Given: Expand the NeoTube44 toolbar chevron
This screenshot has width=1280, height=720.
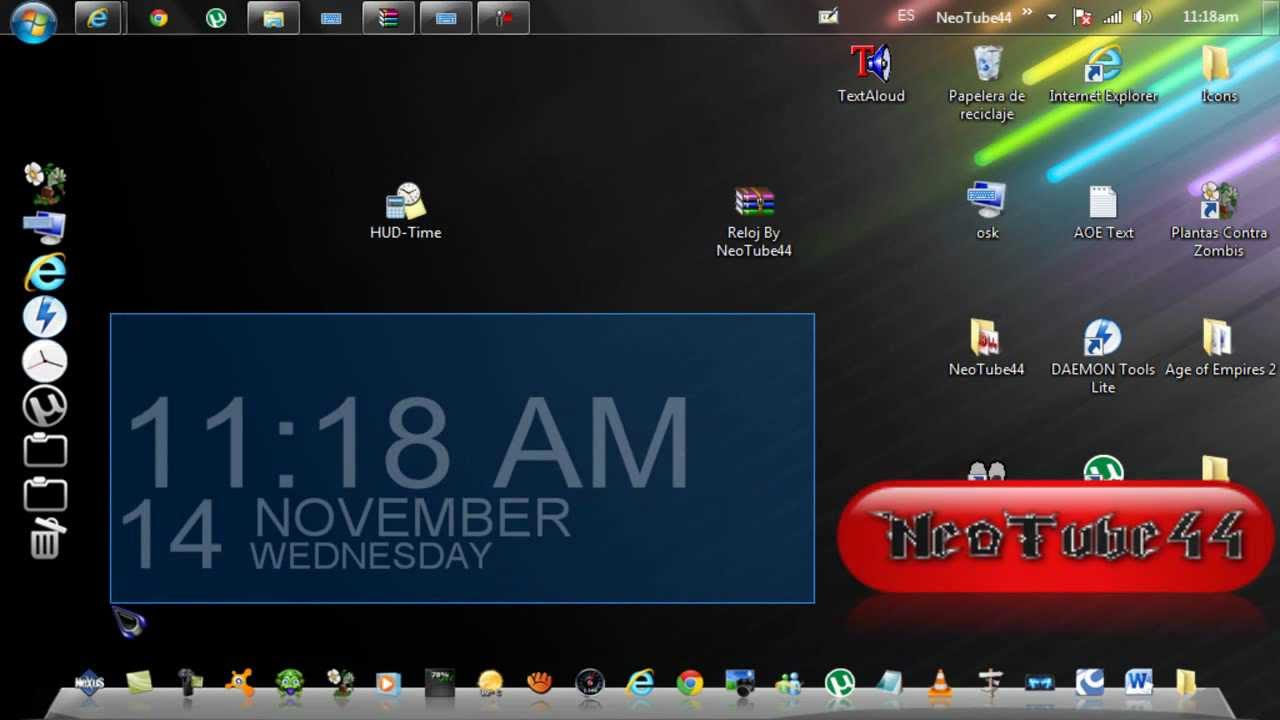Looking at the screenshot, I should (x=1026, y=12).
